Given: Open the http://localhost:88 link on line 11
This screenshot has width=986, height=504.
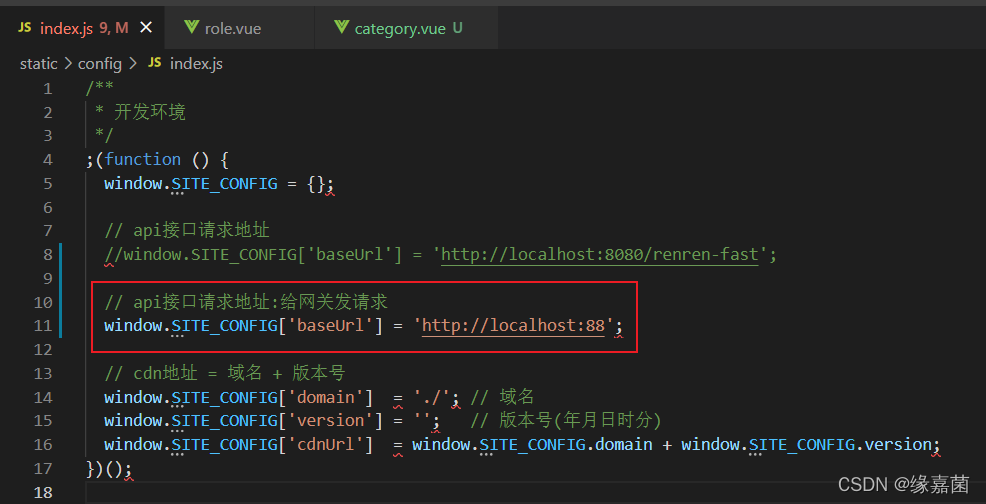Looking at the screenshot, I should tap(513, 325).
